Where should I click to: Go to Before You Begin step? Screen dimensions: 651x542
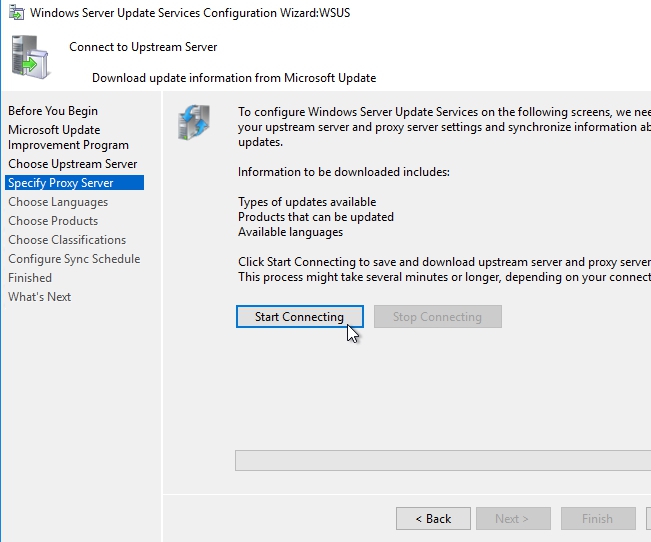[x=53, y=111]
